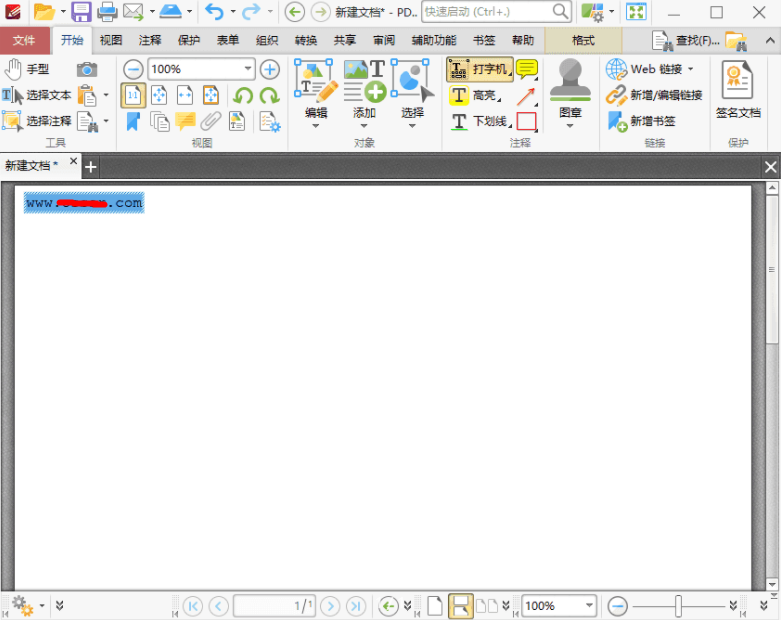Click the rotate clockwise icon
The image size is (781, 620).
pyautogui.click(x=269, y=96)
